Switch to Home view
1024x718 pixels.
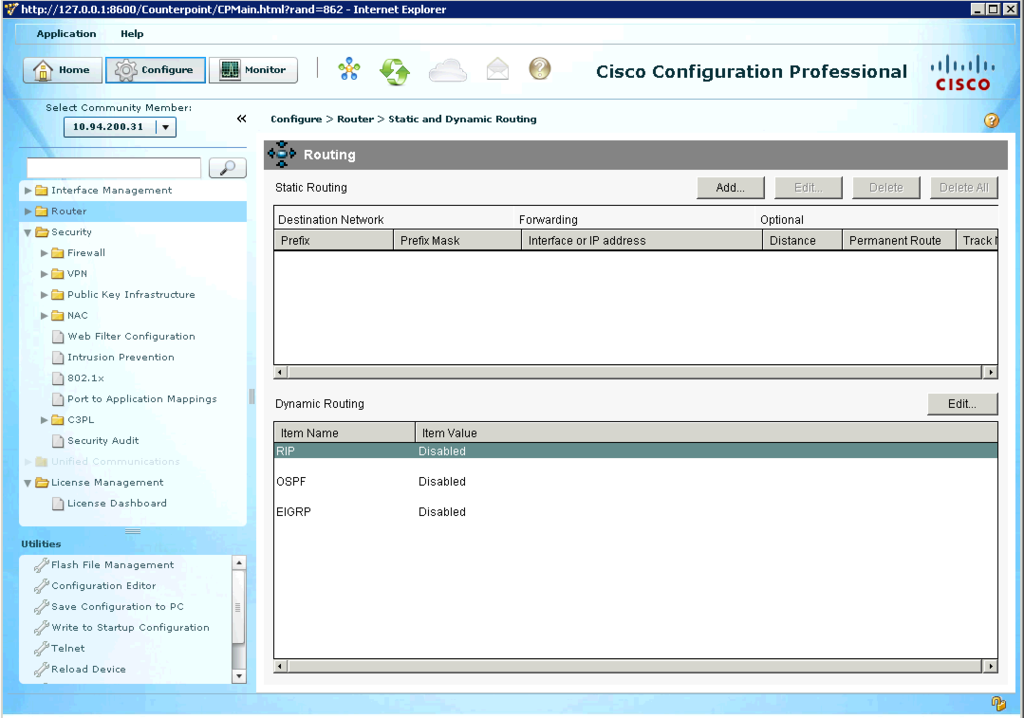pos(63,70)
